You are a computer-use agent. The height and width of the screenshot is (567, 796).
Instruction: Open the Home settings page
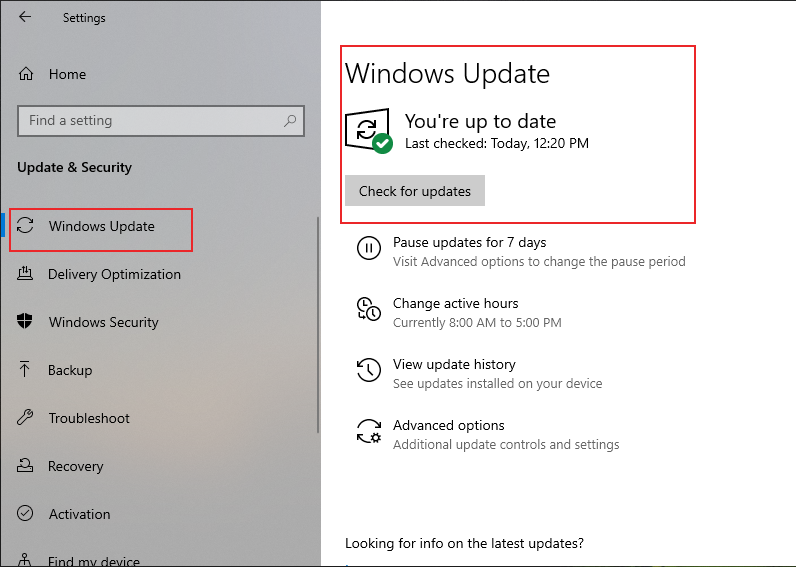tap(68, 74)
